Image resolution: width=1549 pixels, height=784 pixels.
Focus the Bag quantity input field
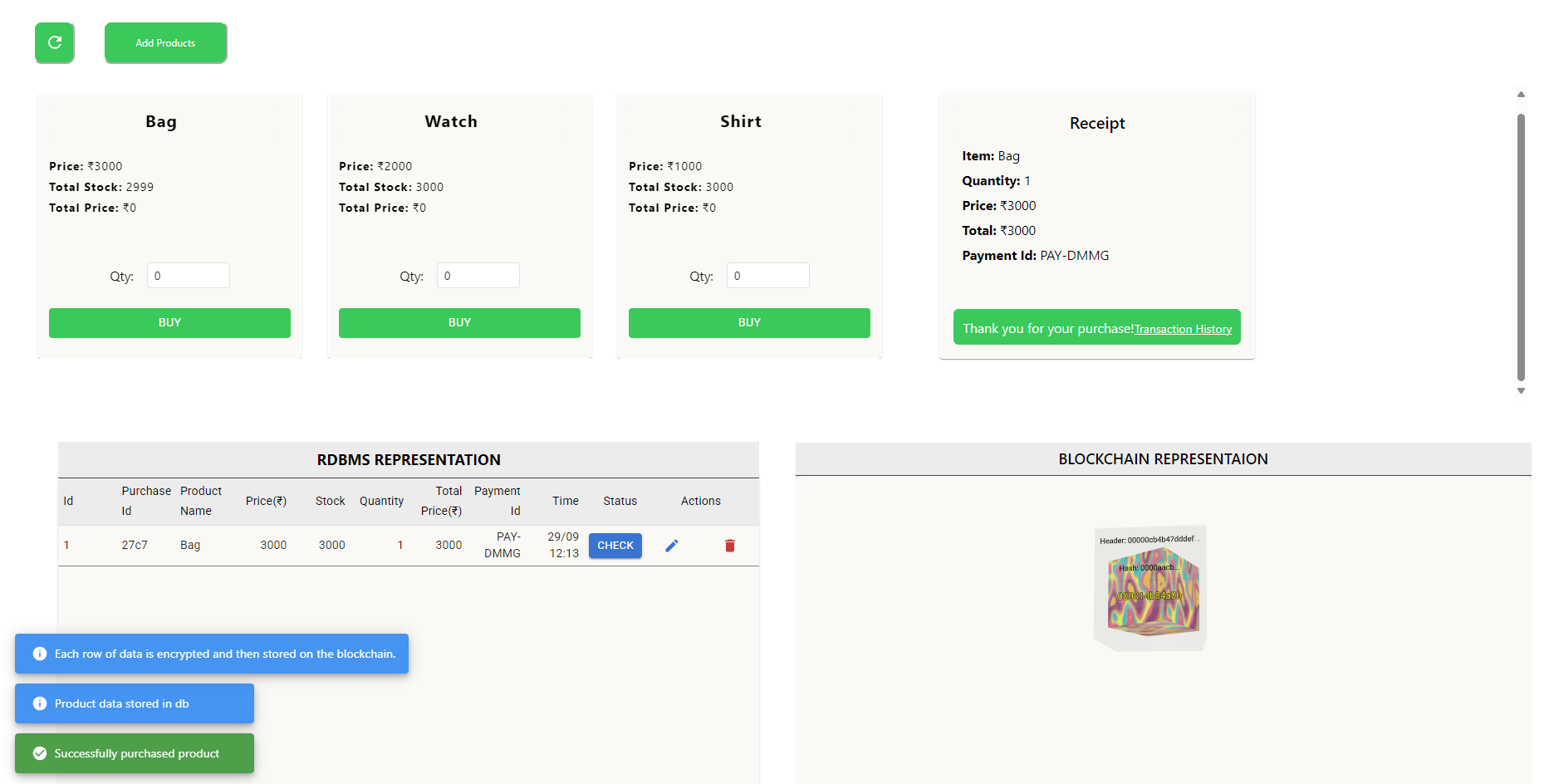tap(189, 276)
